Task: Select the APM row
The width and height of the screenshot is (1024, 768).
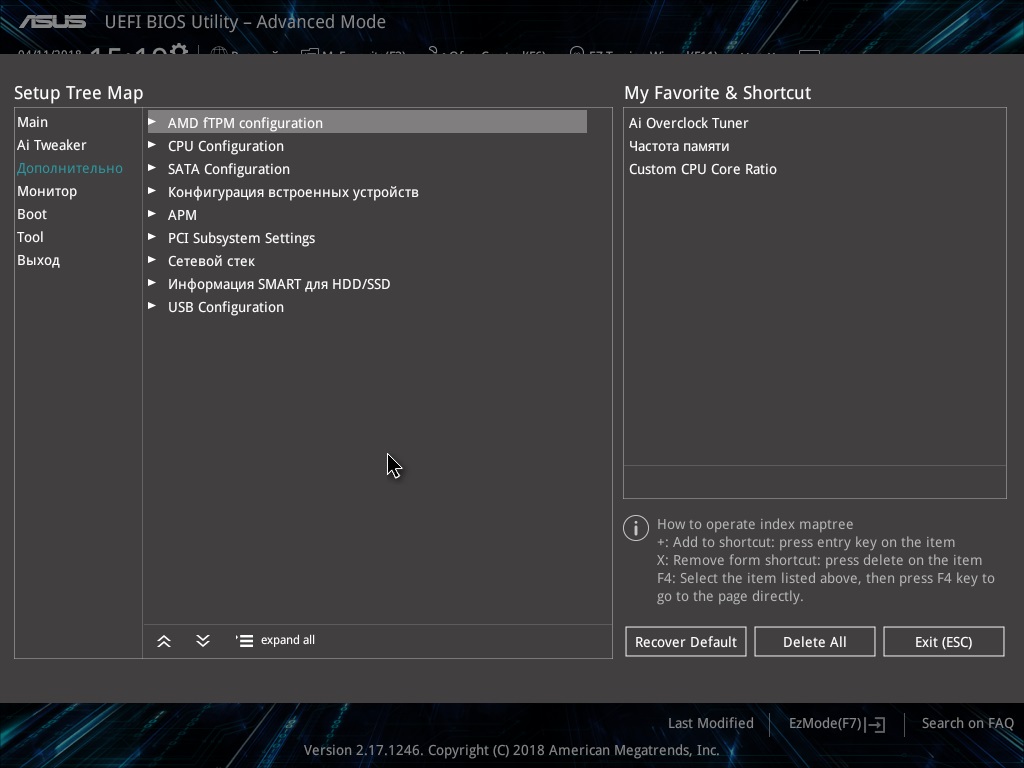Action: (x=367, y=215)
